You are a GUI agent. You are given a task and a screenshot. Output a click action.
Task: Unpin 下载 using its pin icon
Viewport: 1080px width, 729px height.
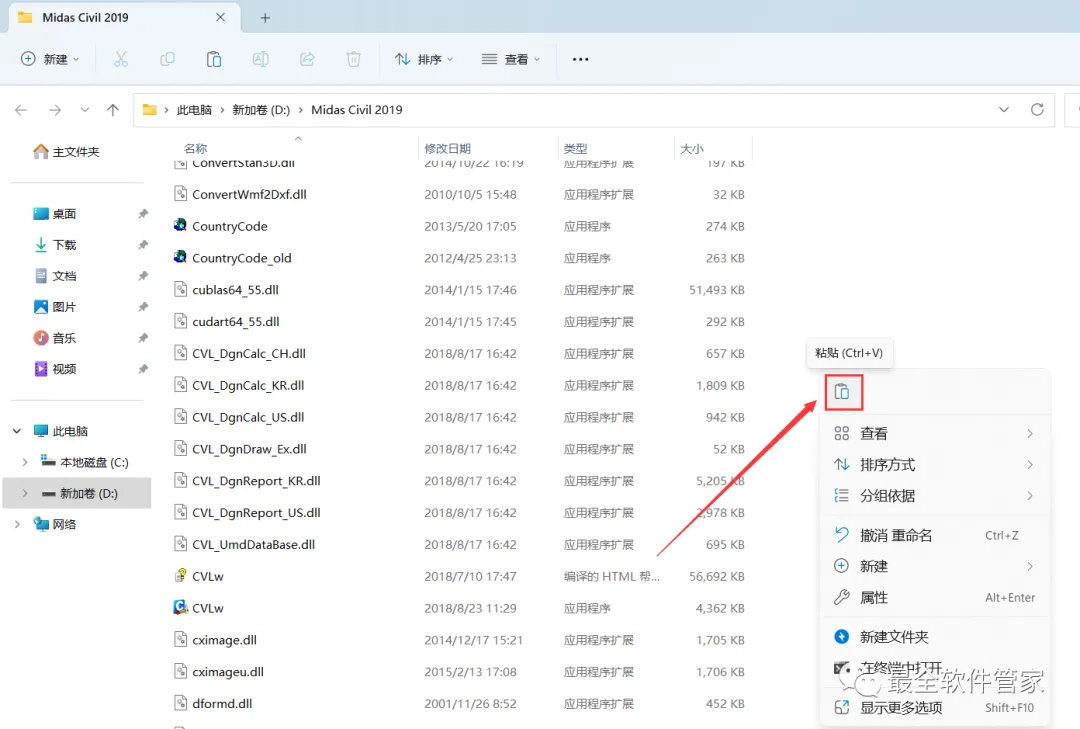pyautogui.click(x=143, y=245)
